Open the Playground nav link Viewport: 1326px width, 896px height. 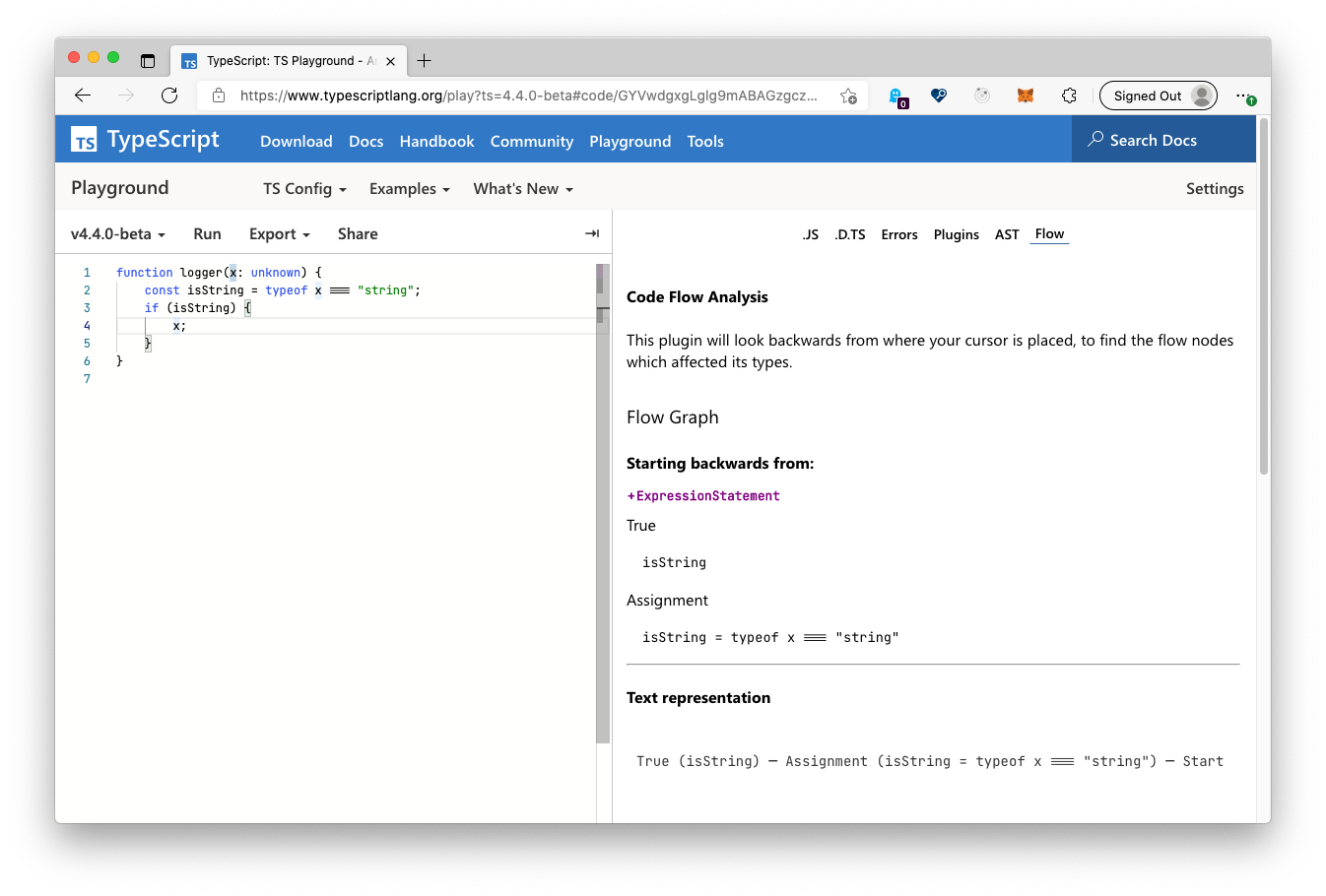click(630, 141)
